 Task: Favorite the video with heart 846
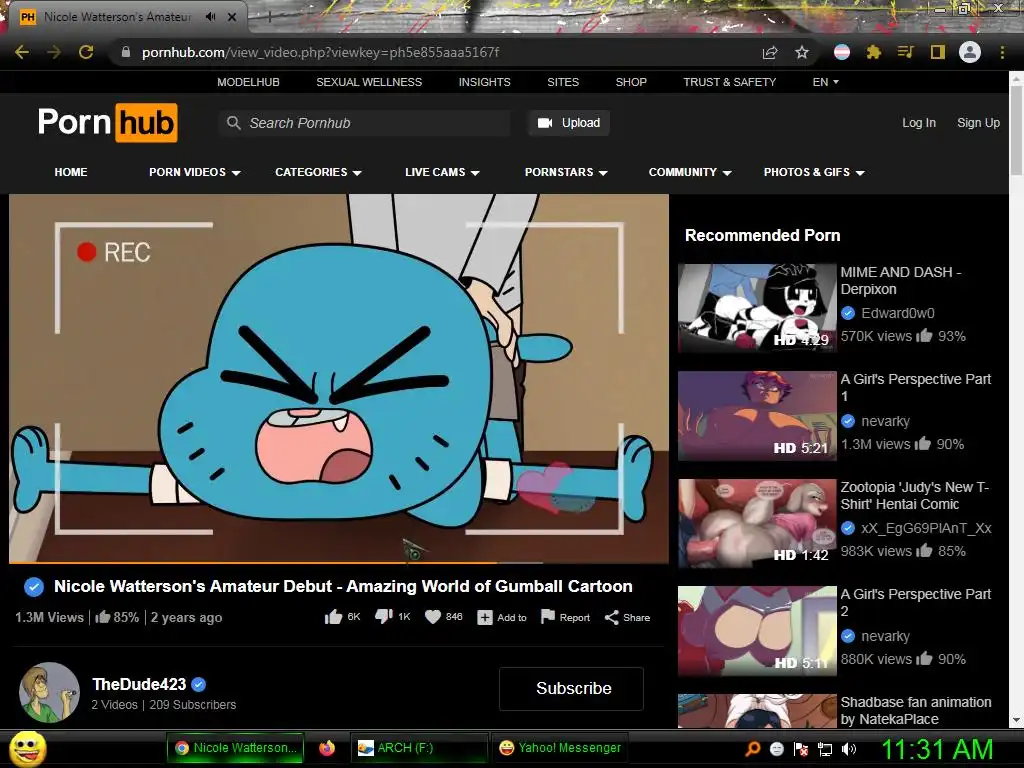[433, 617]
